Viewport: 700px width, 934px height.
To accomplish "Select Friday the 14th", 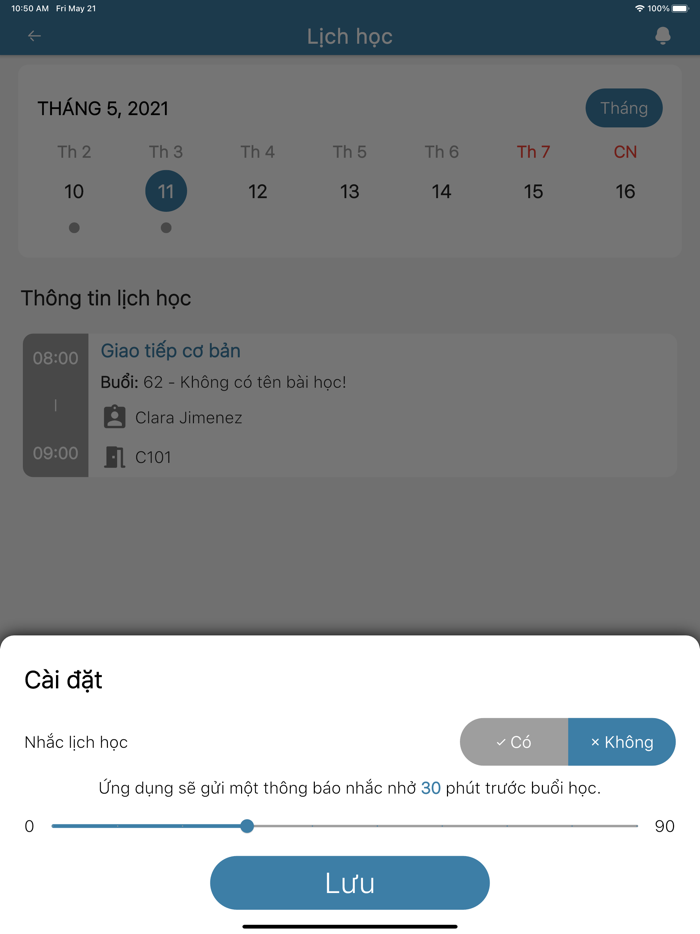I will click(442, 191).
